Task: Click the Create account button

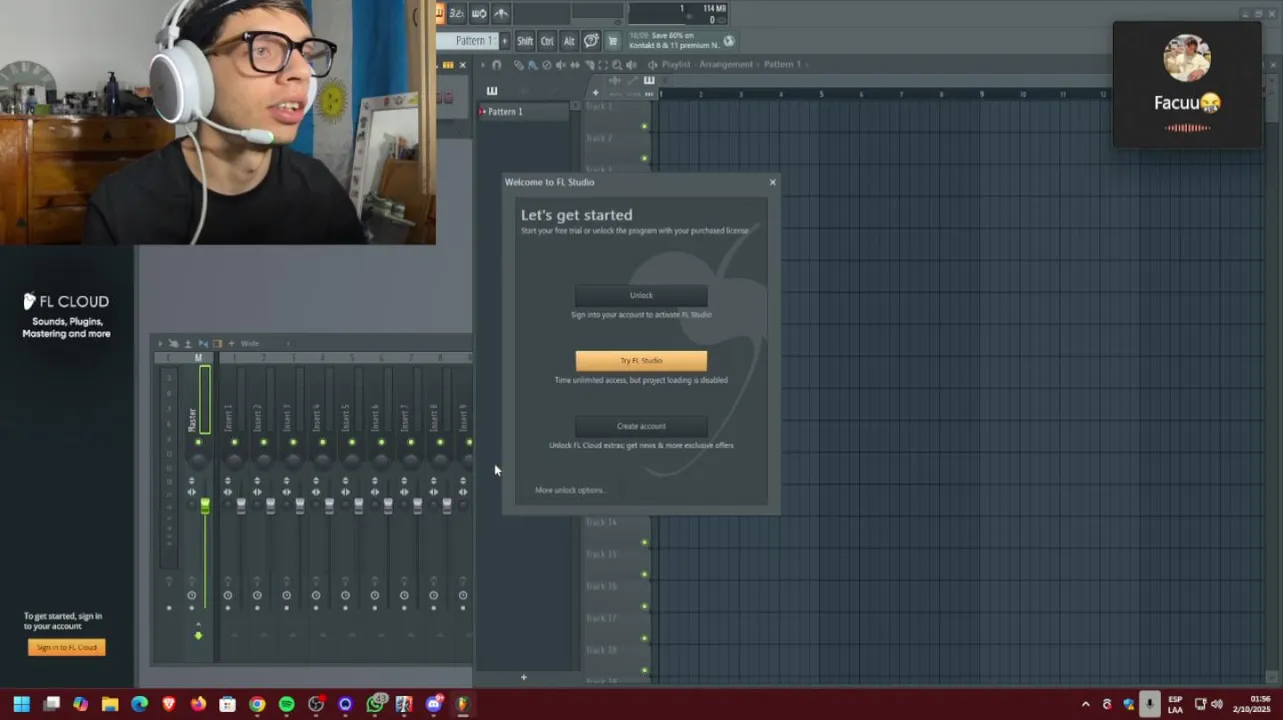Action: pos(641,426)
